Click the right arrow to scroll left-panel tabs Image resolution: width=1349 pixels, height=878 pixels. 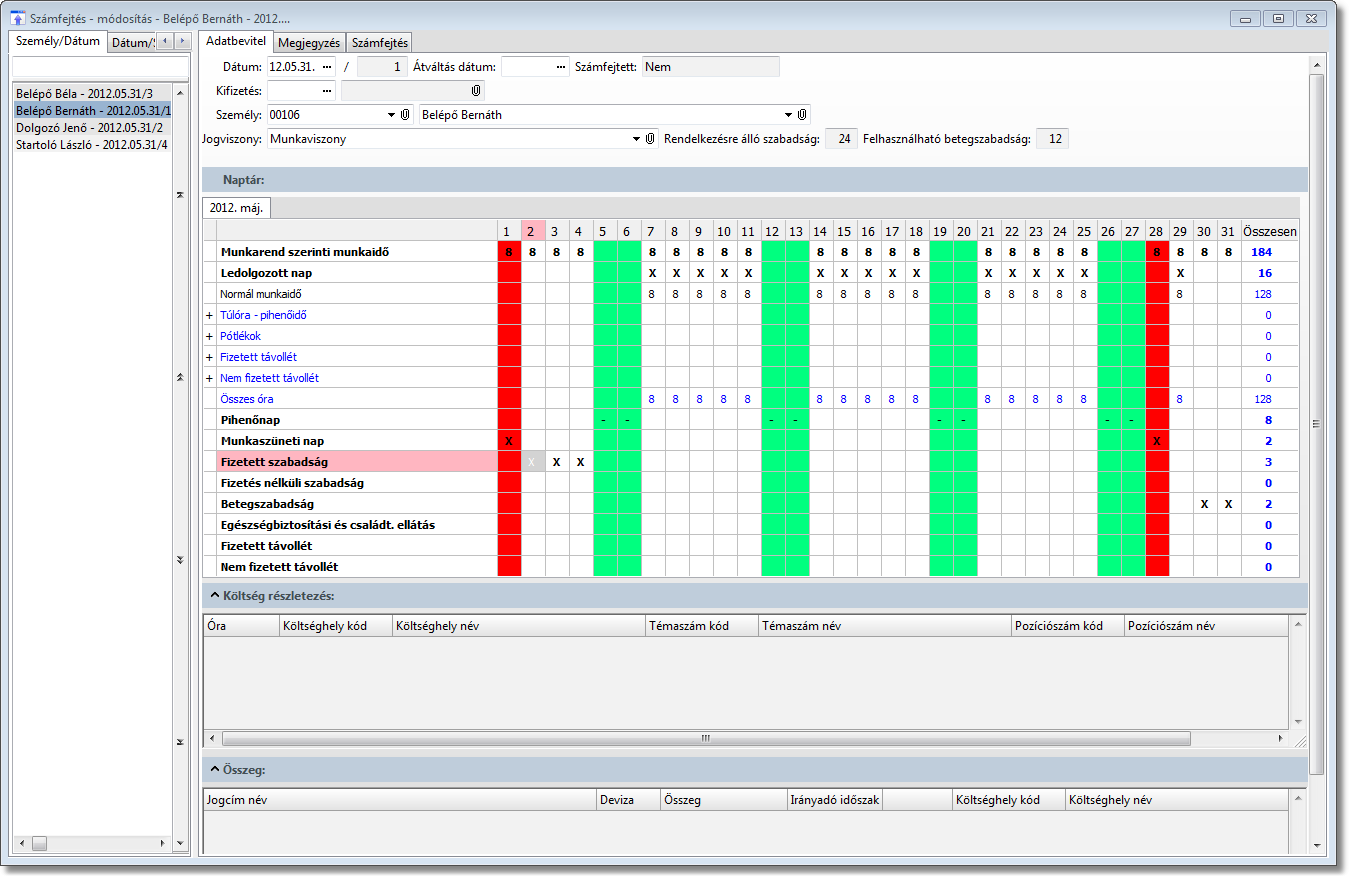(x=182, y=41)
